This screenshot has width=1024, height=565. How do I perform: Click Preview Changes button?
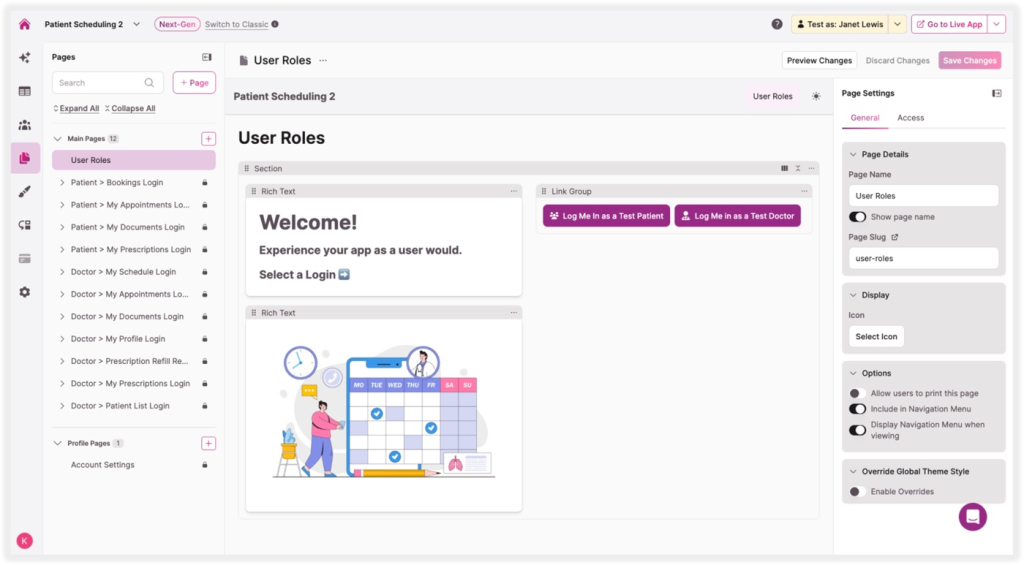pyautogui.click(x=819, y=61)
